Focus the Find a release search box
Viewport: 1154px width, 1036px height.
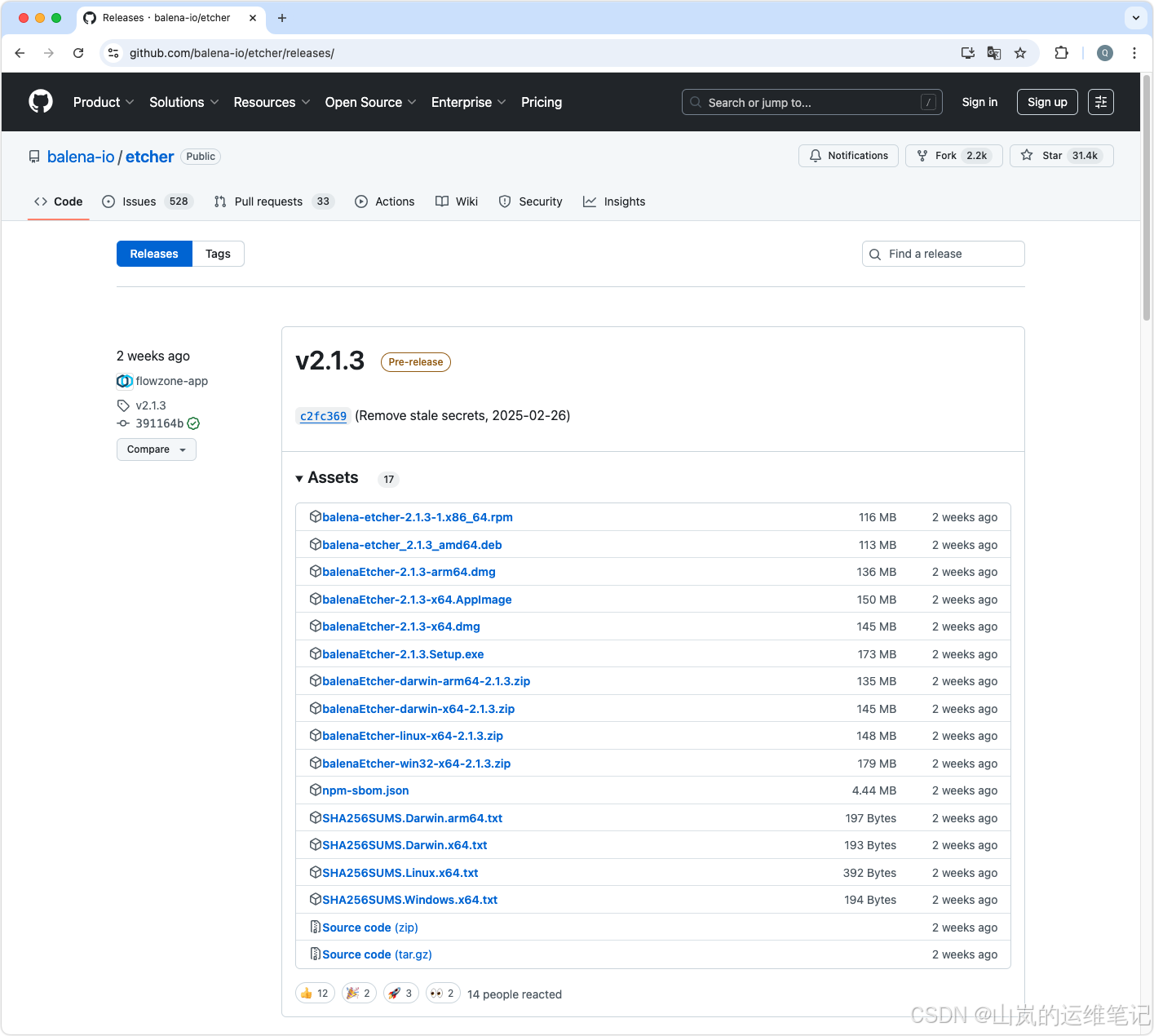943,254
